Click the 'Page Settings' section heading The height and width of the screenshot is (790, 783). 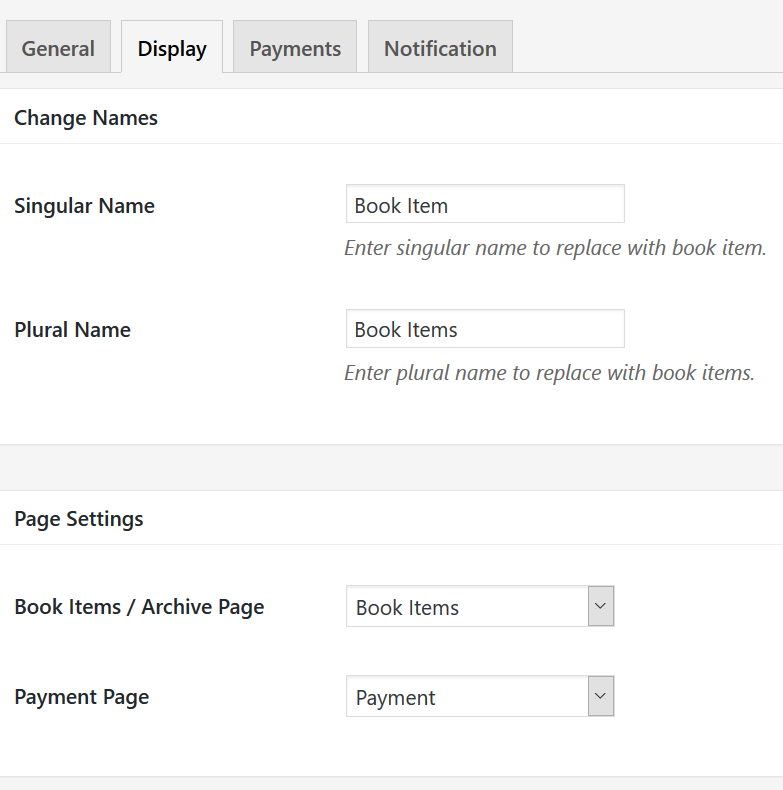tap(79, 519)
